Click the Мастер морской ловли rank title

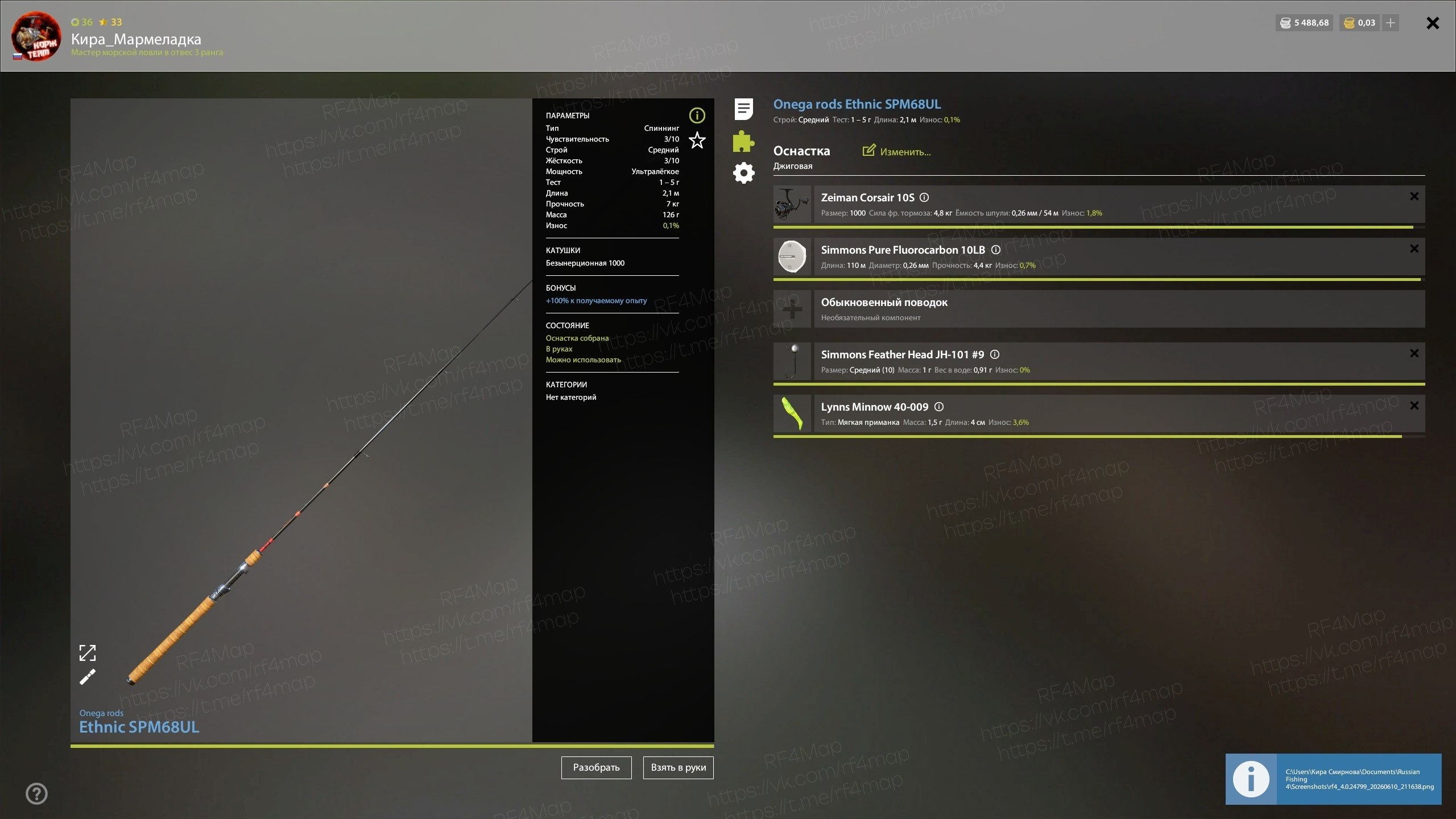(147, 52)
